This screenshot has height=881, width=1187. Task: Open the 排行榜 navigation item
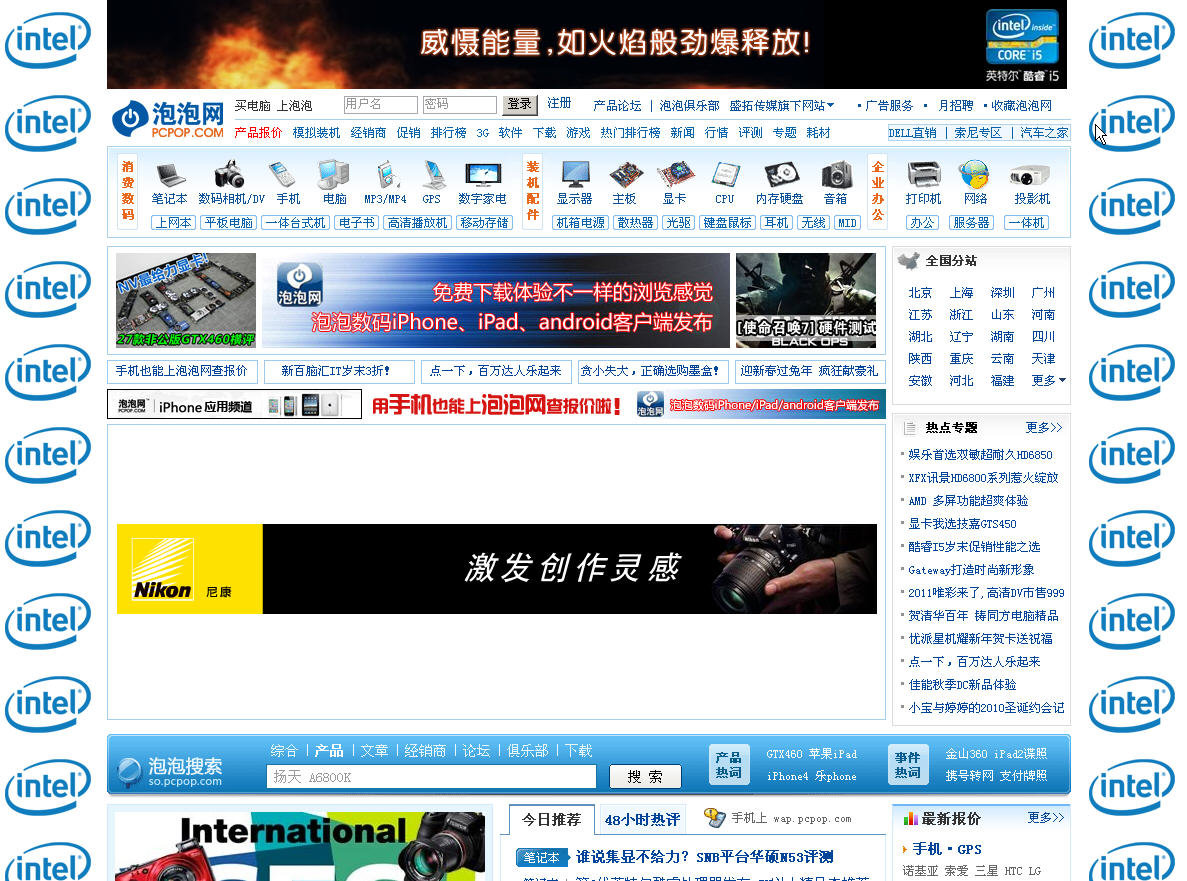(x=449, y=133)
